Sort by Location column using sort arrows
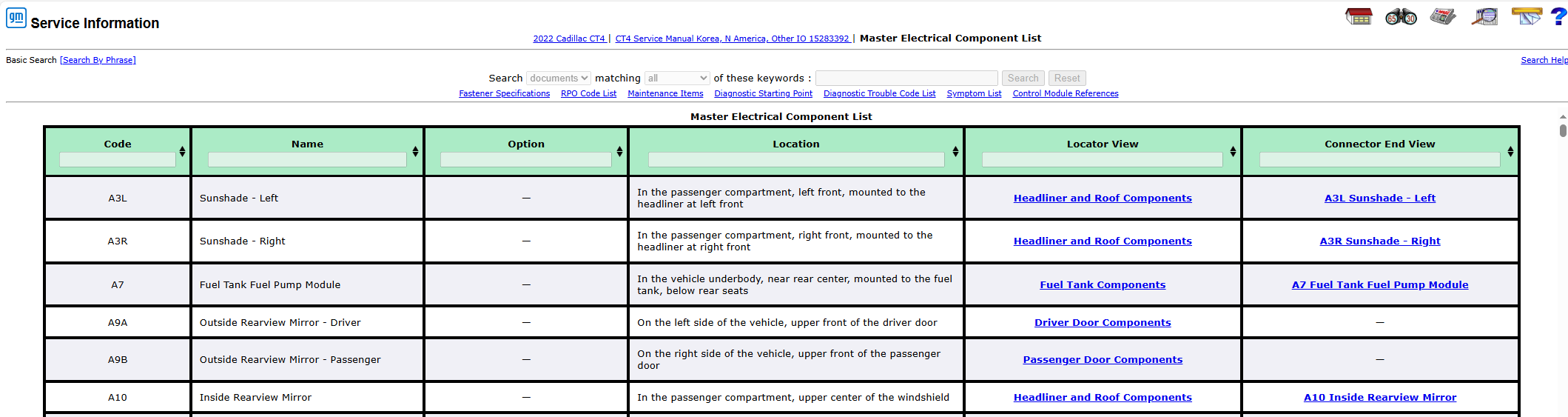 point(955,151)
